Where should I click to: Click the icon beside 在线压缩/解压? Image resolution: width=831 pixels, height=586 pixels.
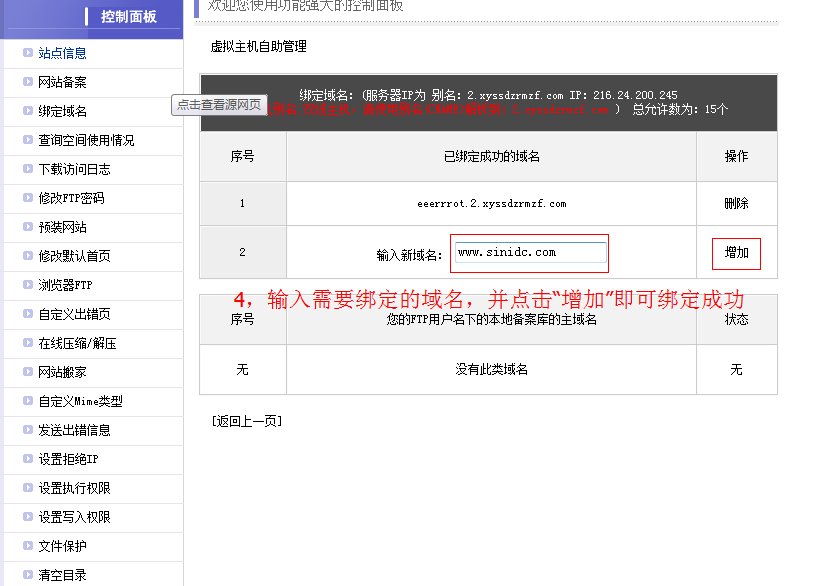pos(26,343)
